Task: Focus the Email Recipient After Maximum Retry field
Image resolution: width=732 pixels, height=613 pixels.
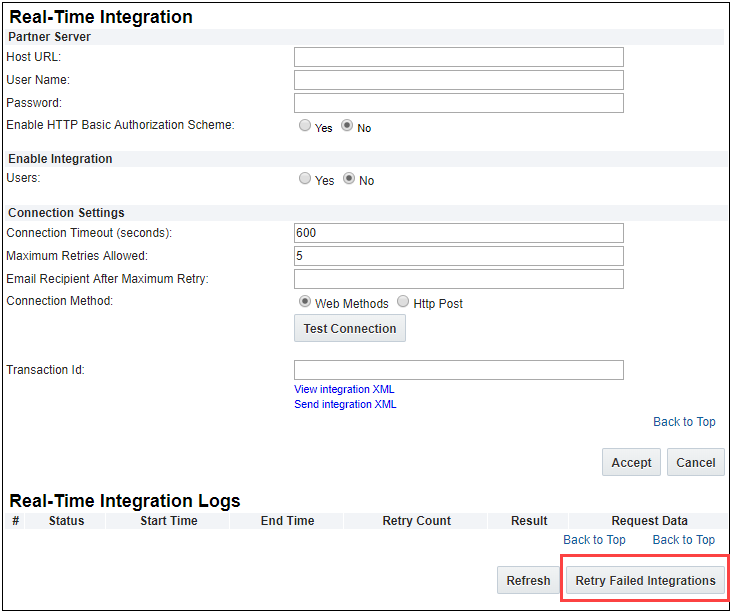Action: point(458,279)
